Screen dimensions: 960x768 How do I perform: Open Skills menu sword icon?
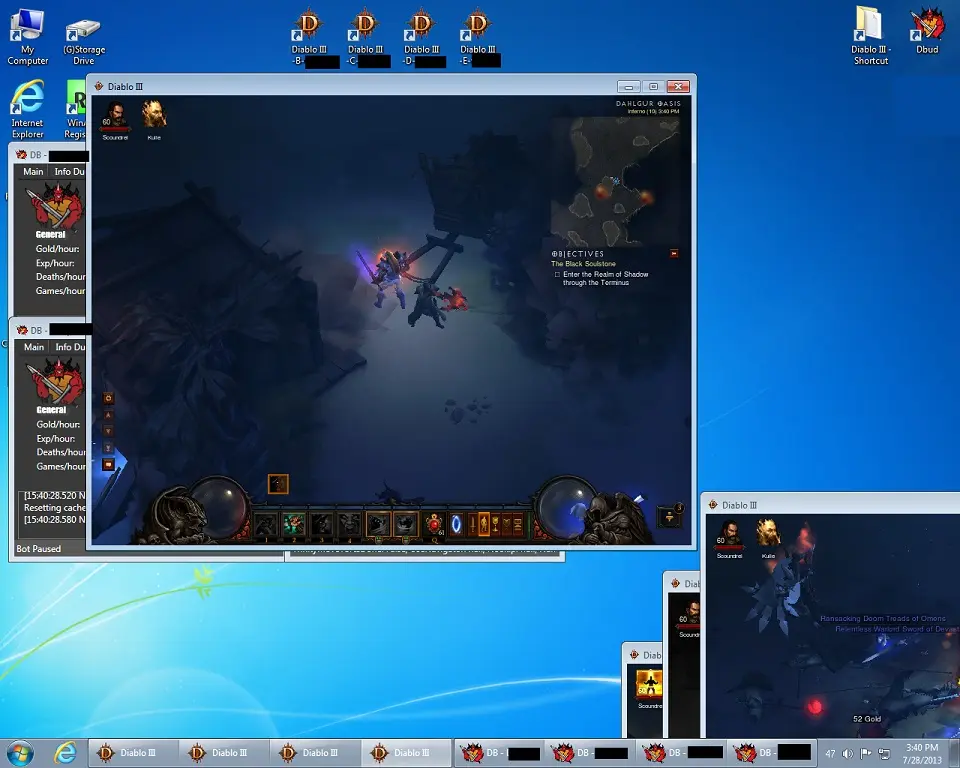pyautogui.click(x=473, y=525)
